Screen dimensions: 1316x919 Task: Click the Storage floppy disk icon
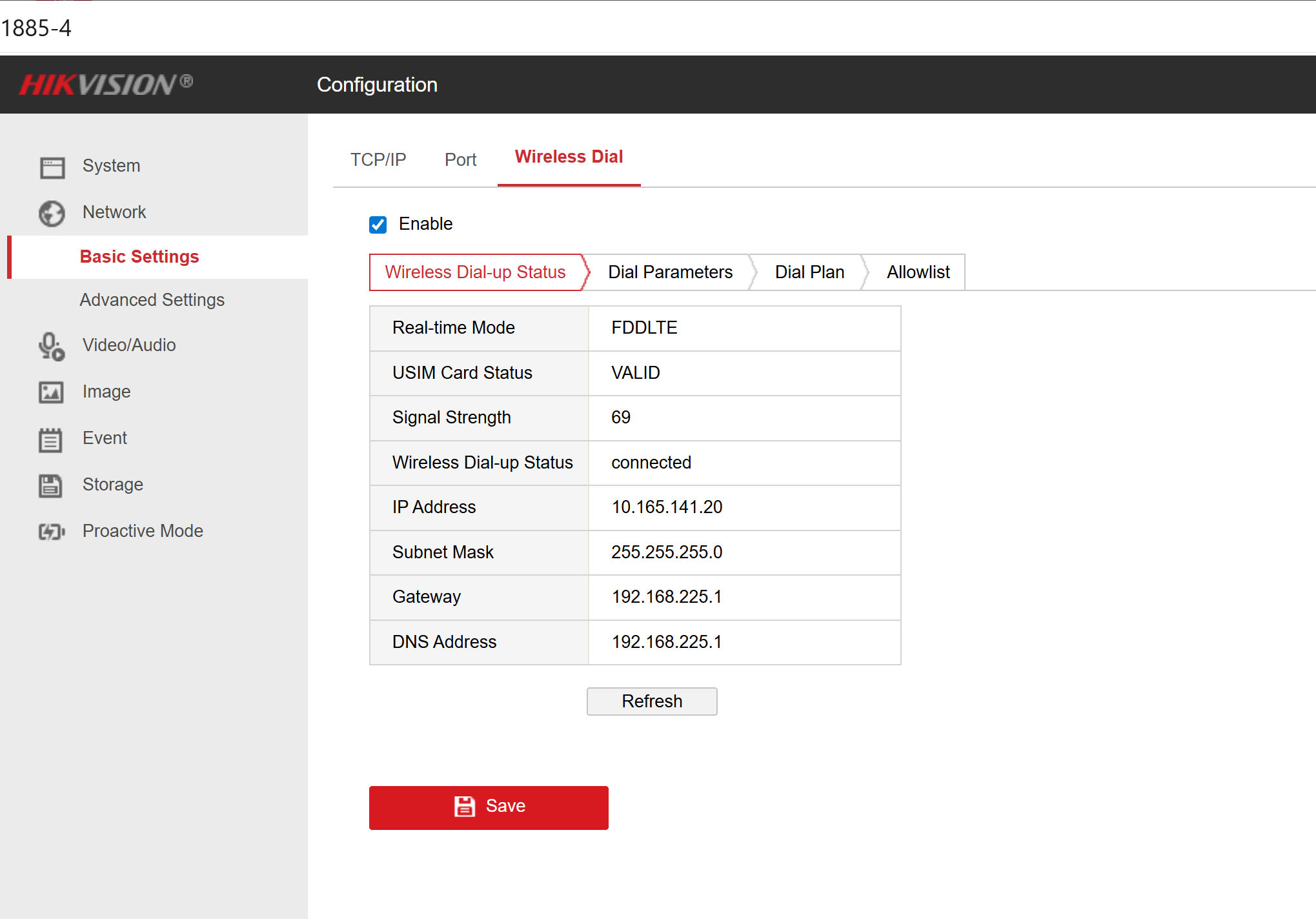pyautogui.click(x=52, y=485)
